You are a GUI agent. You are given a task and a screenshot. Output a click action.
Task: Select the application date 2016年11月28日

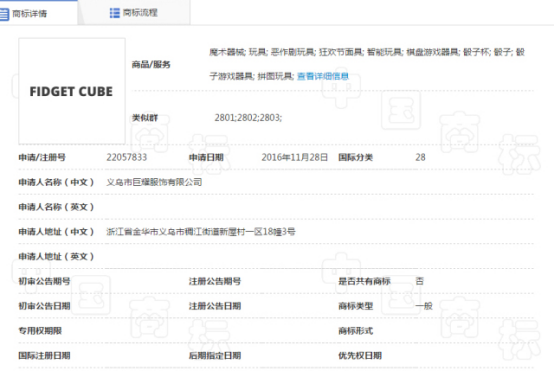click(295, 157)
